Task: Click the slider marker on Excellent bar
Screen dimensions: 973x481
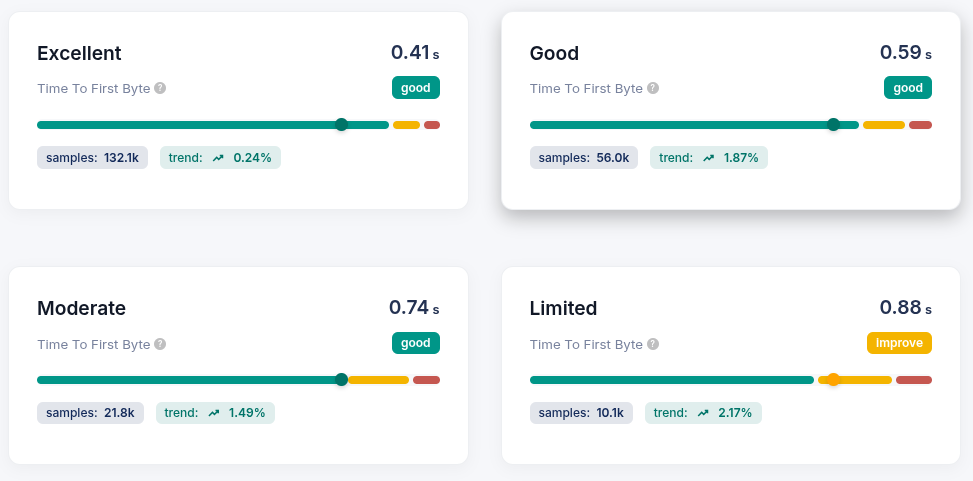Action: pos(341,125)
